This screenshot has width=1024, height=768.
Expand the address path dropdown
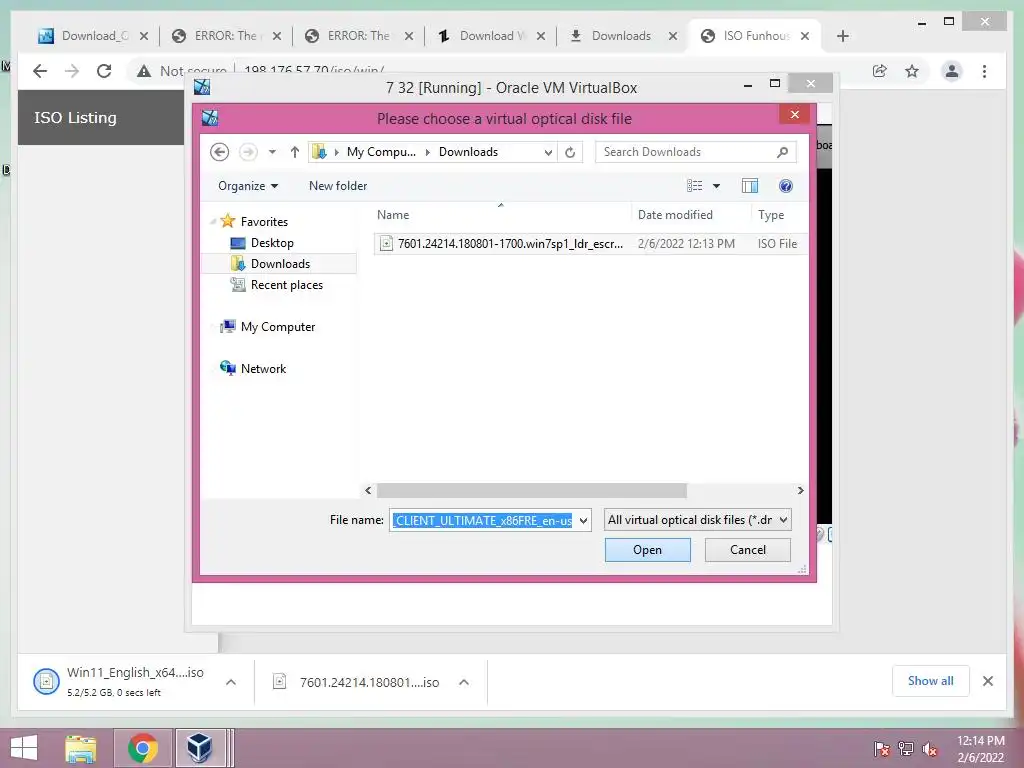[x=548, y=152]
